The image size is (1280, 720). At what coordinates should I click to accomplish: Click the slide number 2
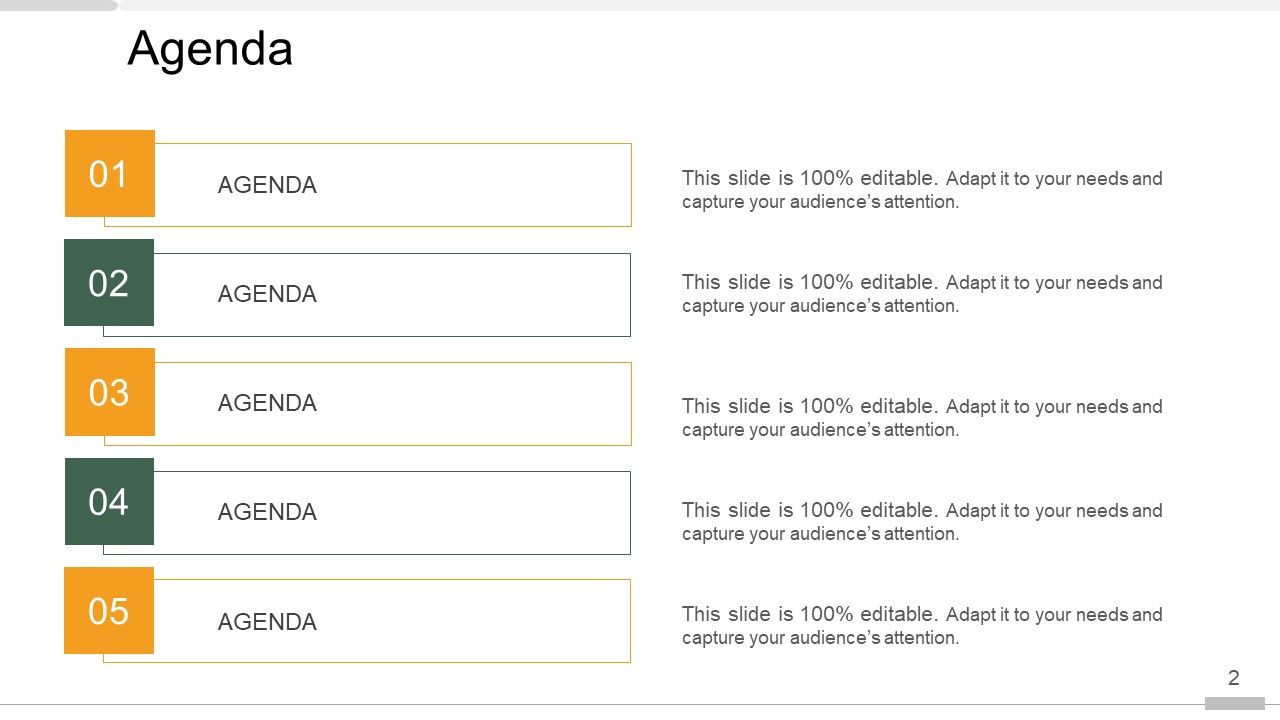tap(1234, 678)
